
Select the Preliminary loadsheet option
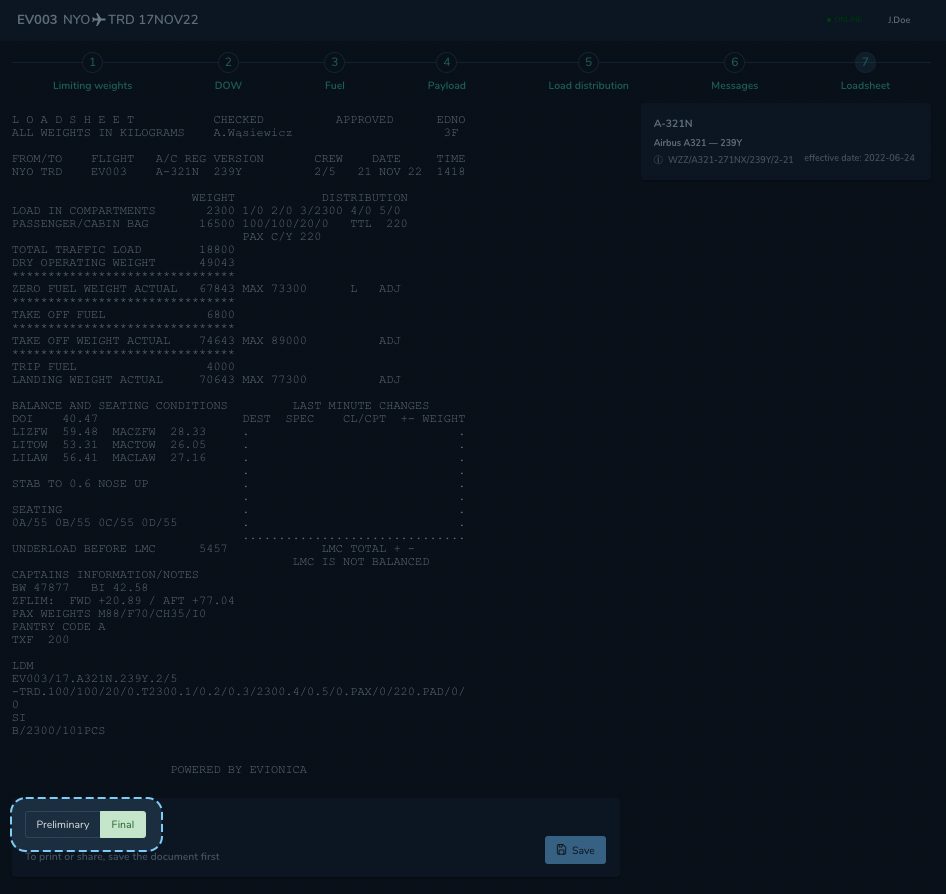point(63,825)
